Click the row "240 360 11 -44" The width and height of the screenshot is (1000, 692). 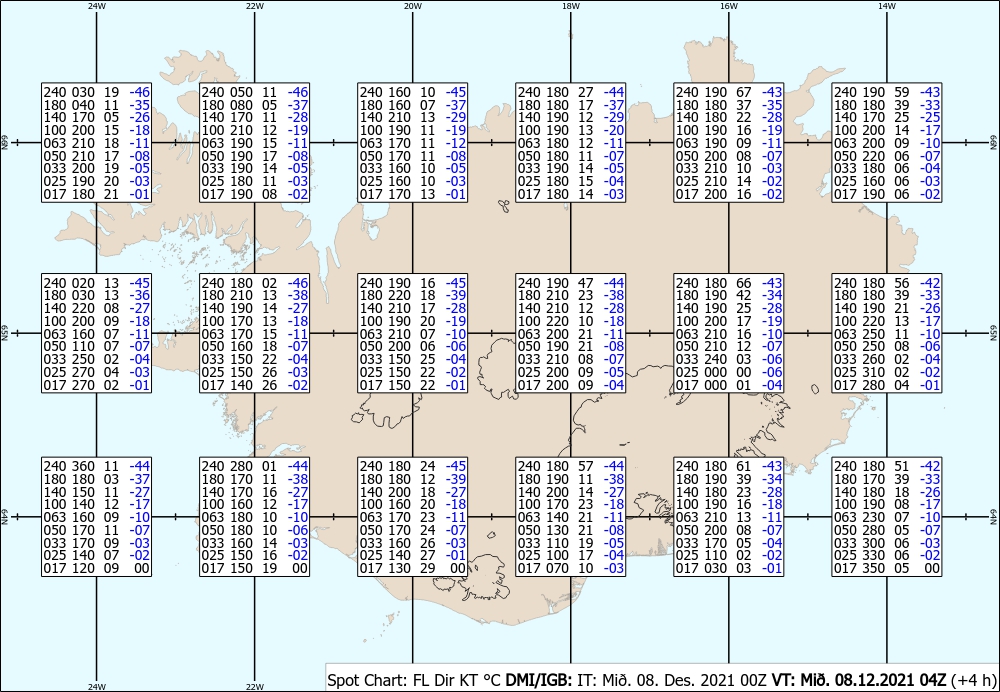pyautogui.click(x=96, y=466)
